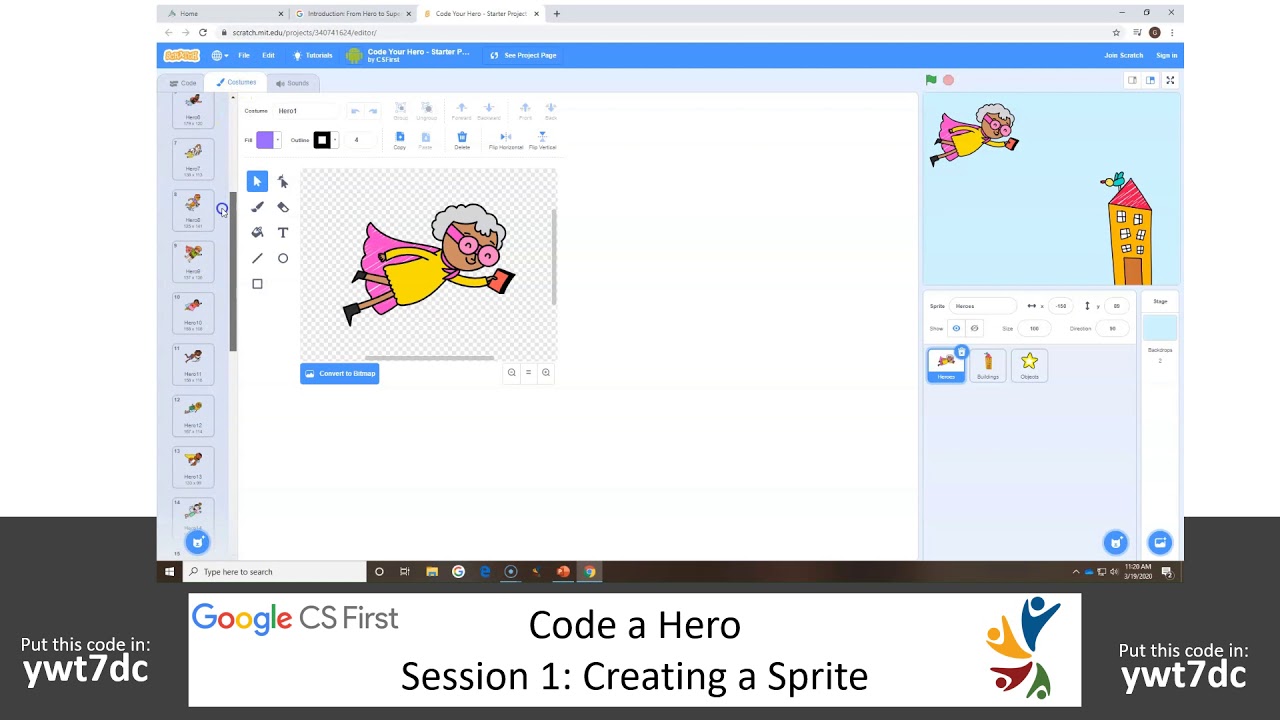Click Convert to Bitmap button

340,374
